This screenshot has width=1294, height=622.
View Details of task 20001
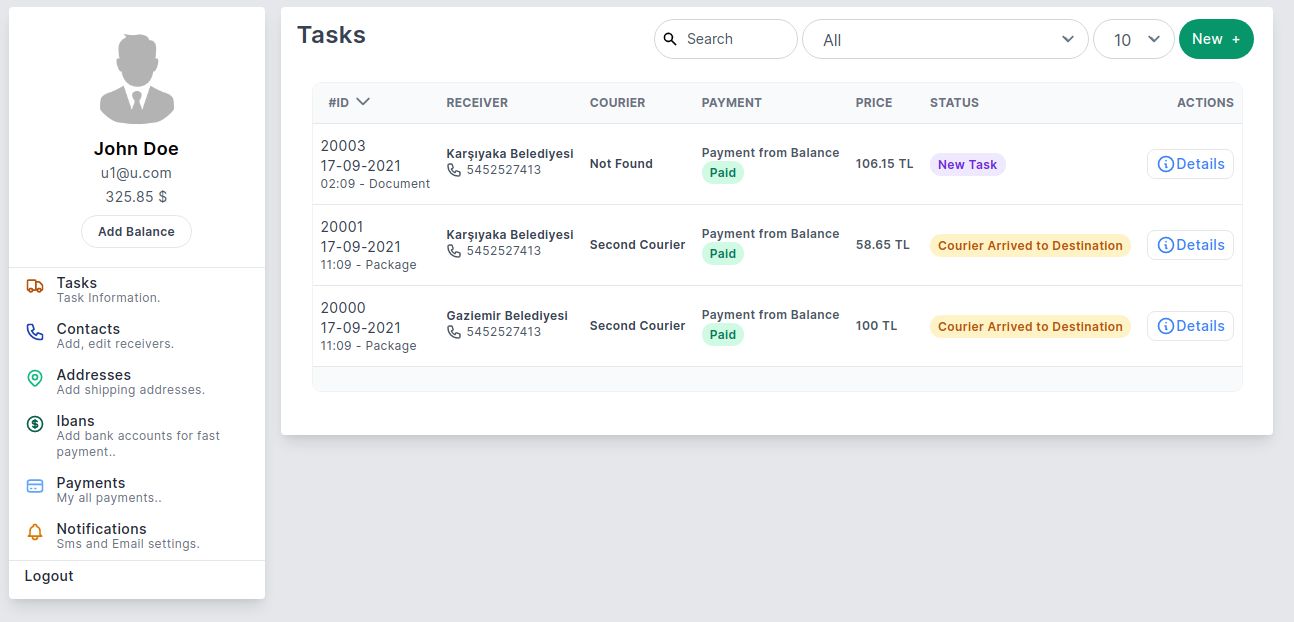click(x=1190, y=245)
